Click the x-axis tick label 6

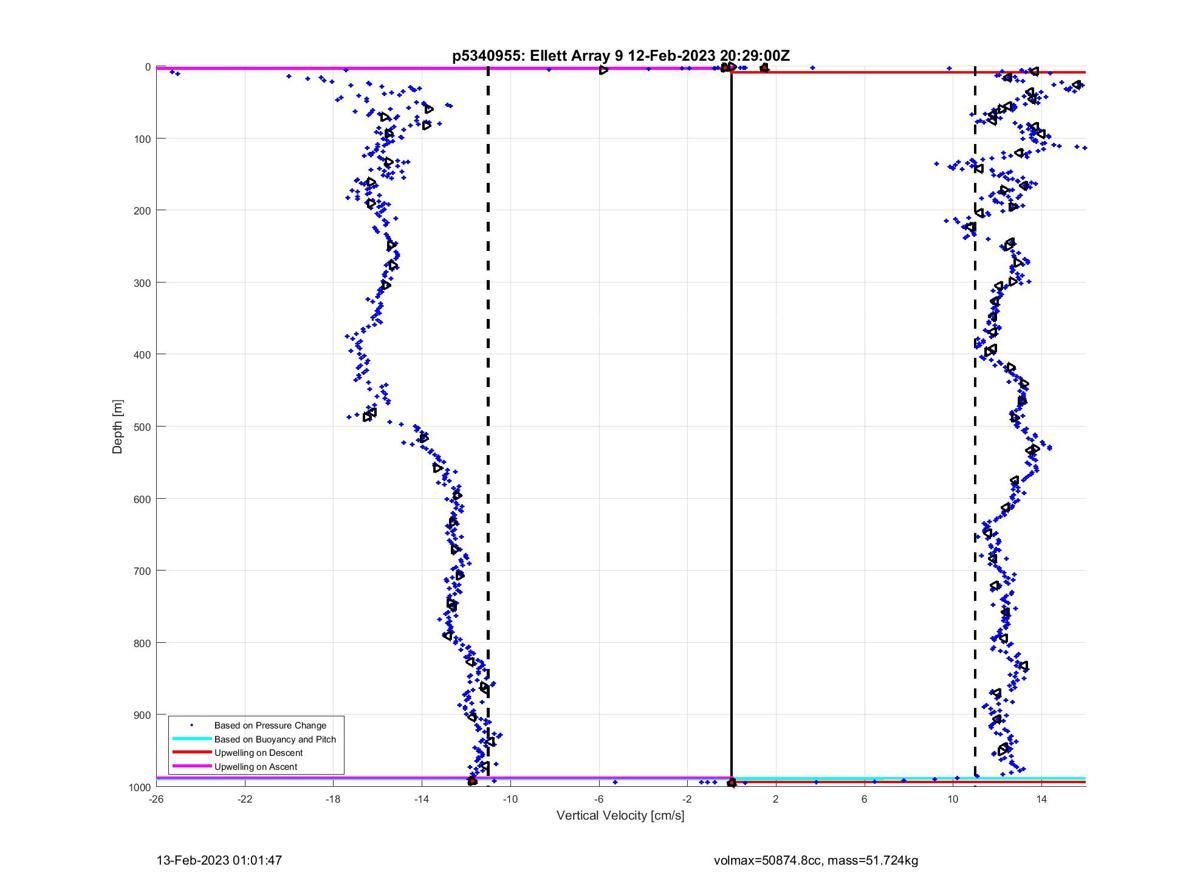click(x=865, y=799)
